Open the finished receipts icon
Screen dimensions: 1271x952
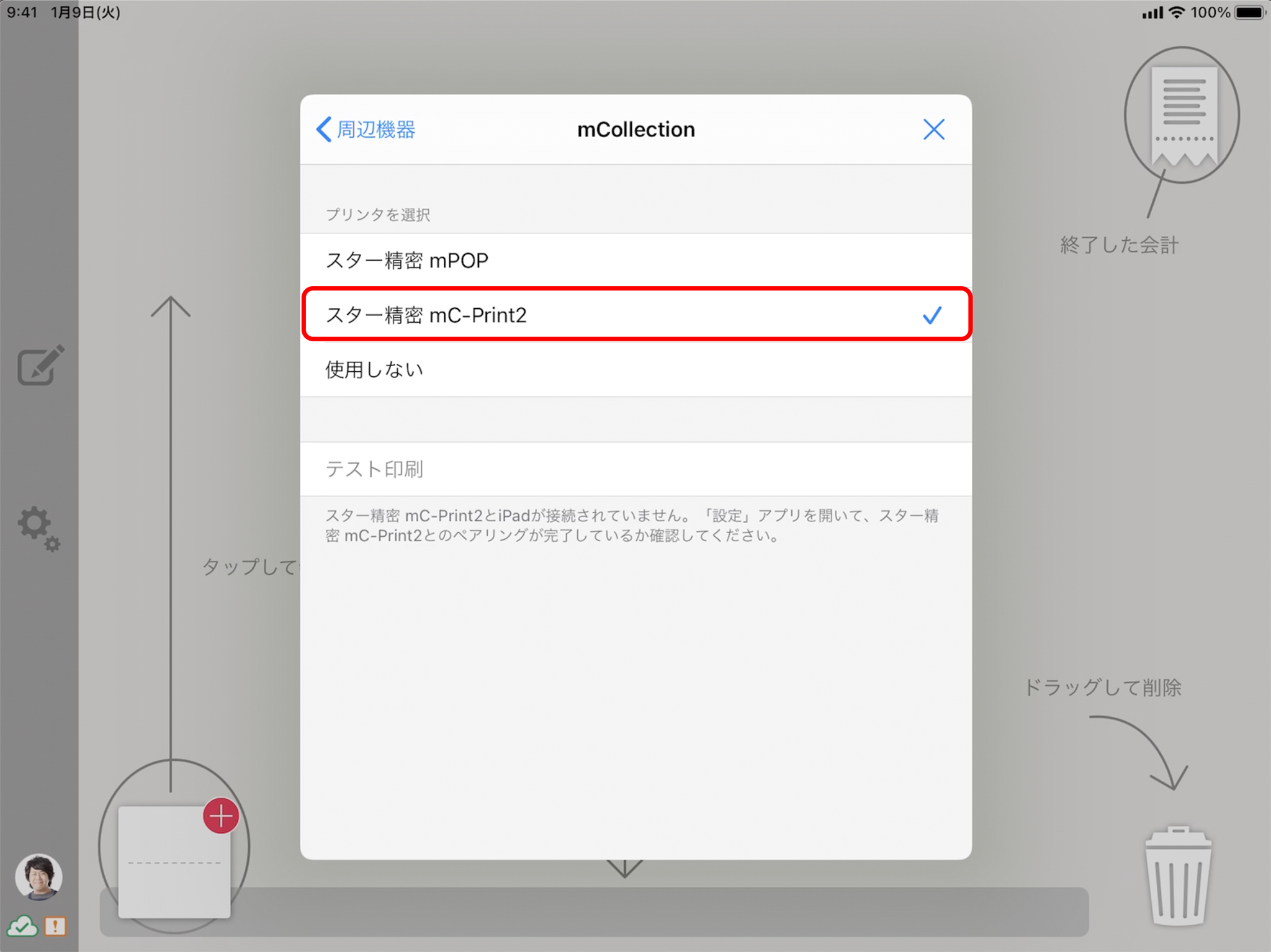(x=1182, y=116)
